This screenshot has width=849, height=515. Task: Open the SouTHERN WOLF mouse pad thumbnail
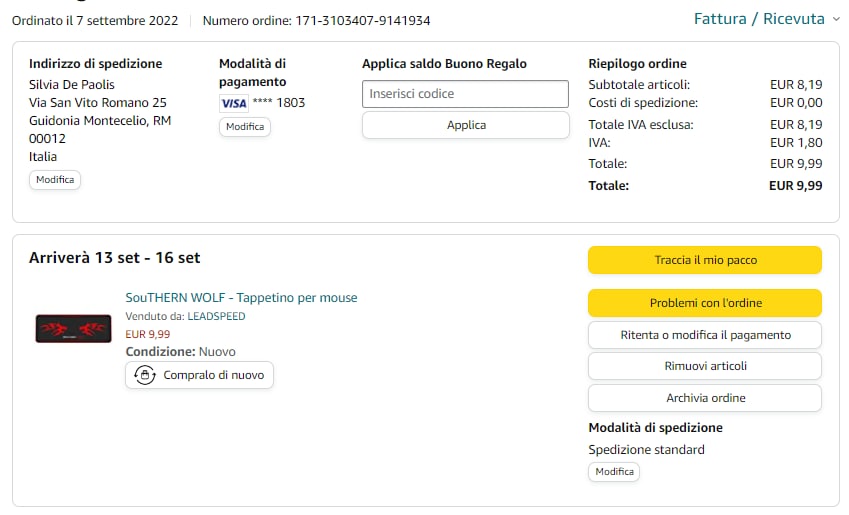(72, 328)
